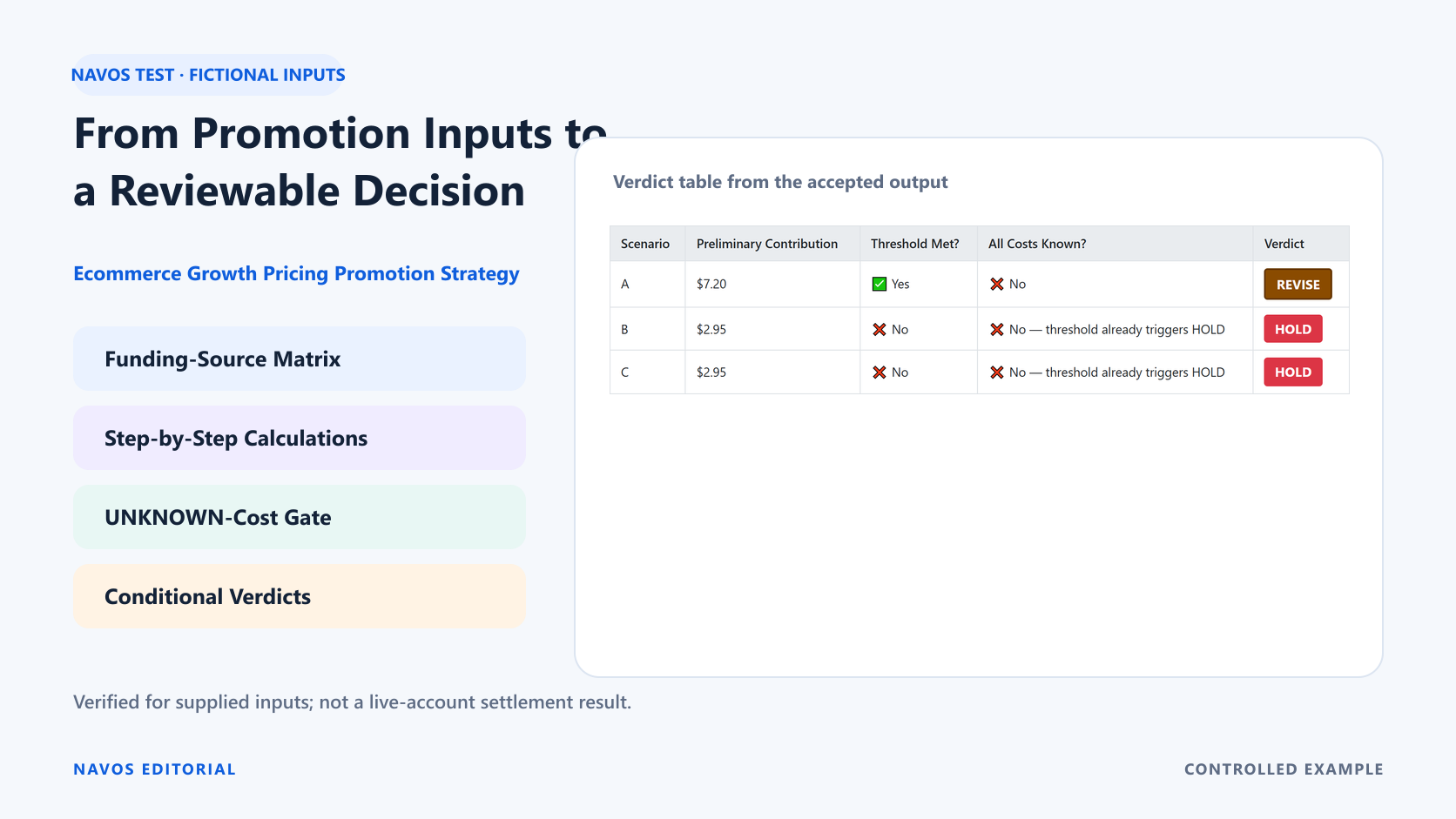Click the HOLD badge in row C
The height and width of the screenshot is (819, 1456).
pyautogui.click(x=1293, y=373)
